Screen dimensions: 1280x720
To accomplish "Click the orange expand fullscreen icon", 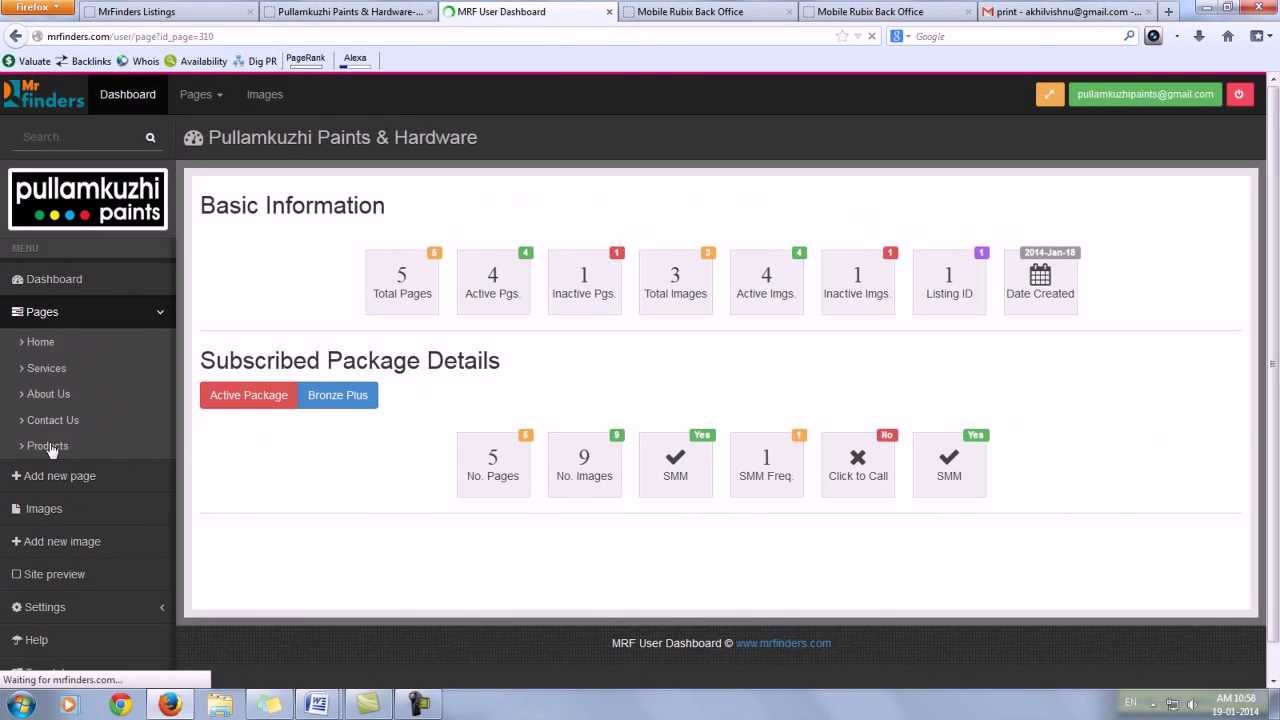I will pos(1049,94).
